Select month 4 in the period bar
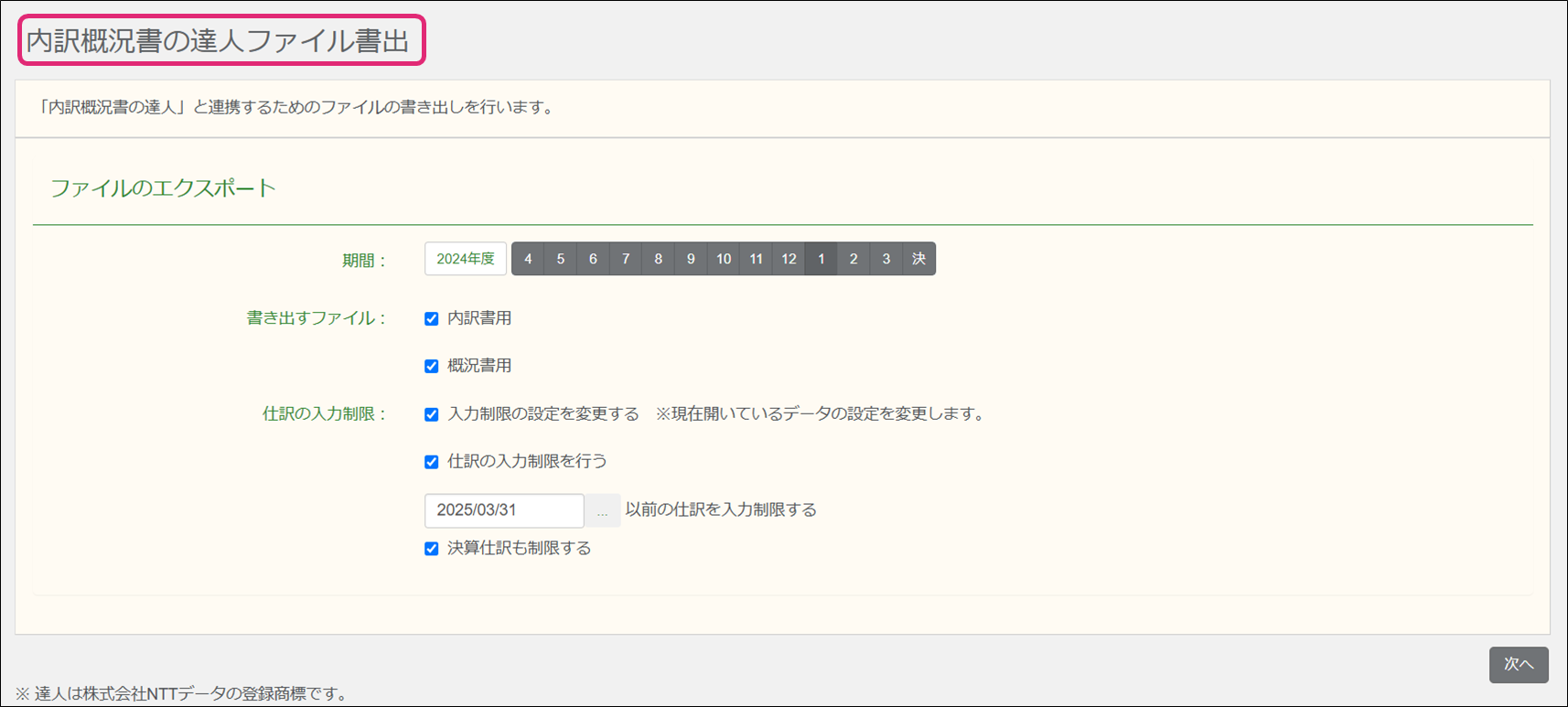The image size is (1568, 707). [528, 259]
